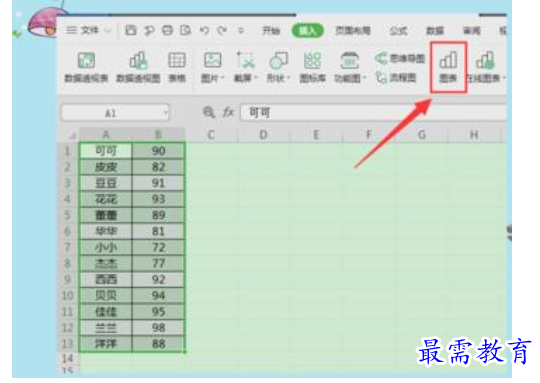Click the Name Box showing A1
Screen dimensions: 540x383
pos(111,113)
